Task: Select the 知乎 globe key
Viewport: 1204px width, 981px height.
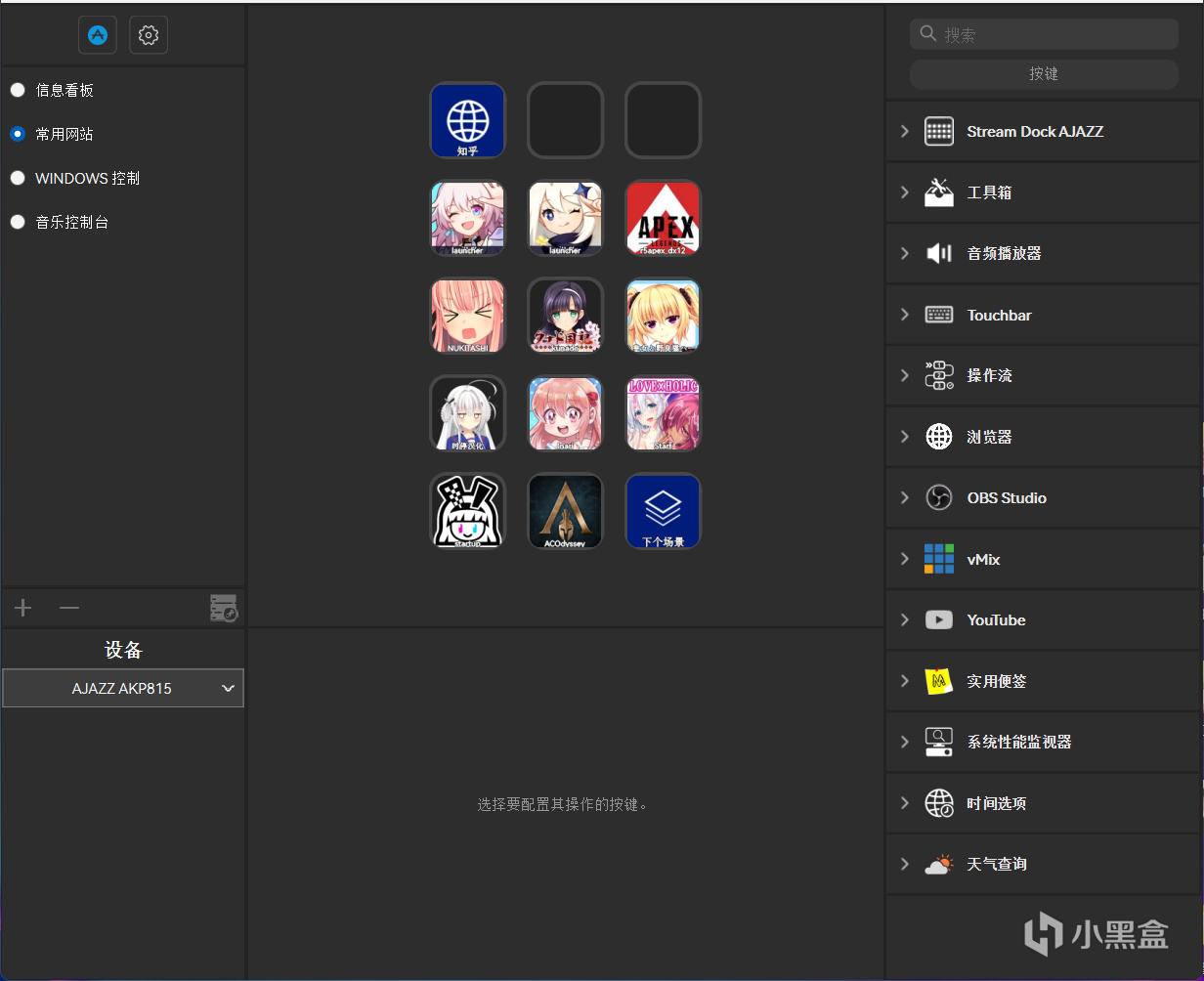Action: pyautogui.click(x=468, y=120)
